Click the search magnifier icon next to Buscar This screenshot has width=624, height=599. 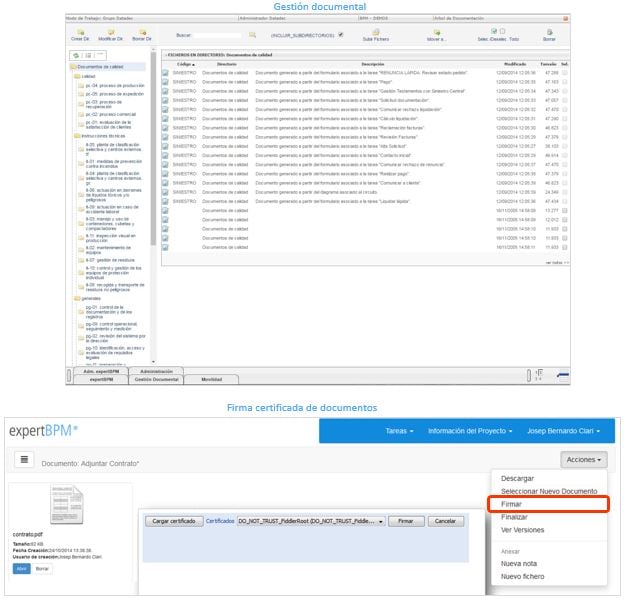click(252, 35)
